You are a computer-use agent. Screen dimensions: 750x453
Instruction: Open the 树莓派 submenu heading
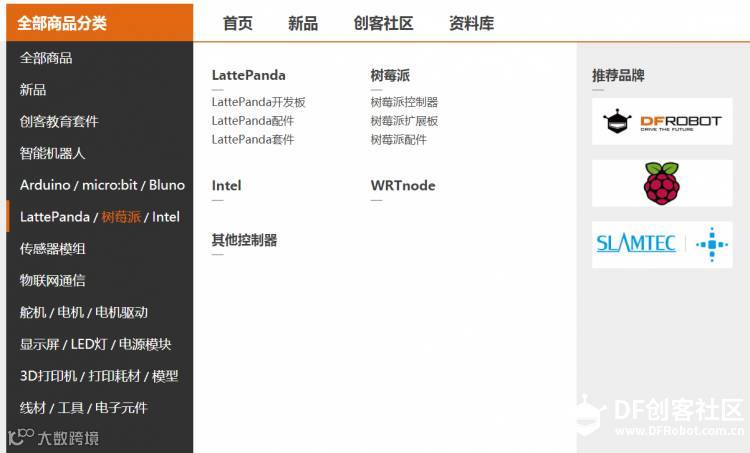pyautogui.click(x=390, y=75)
